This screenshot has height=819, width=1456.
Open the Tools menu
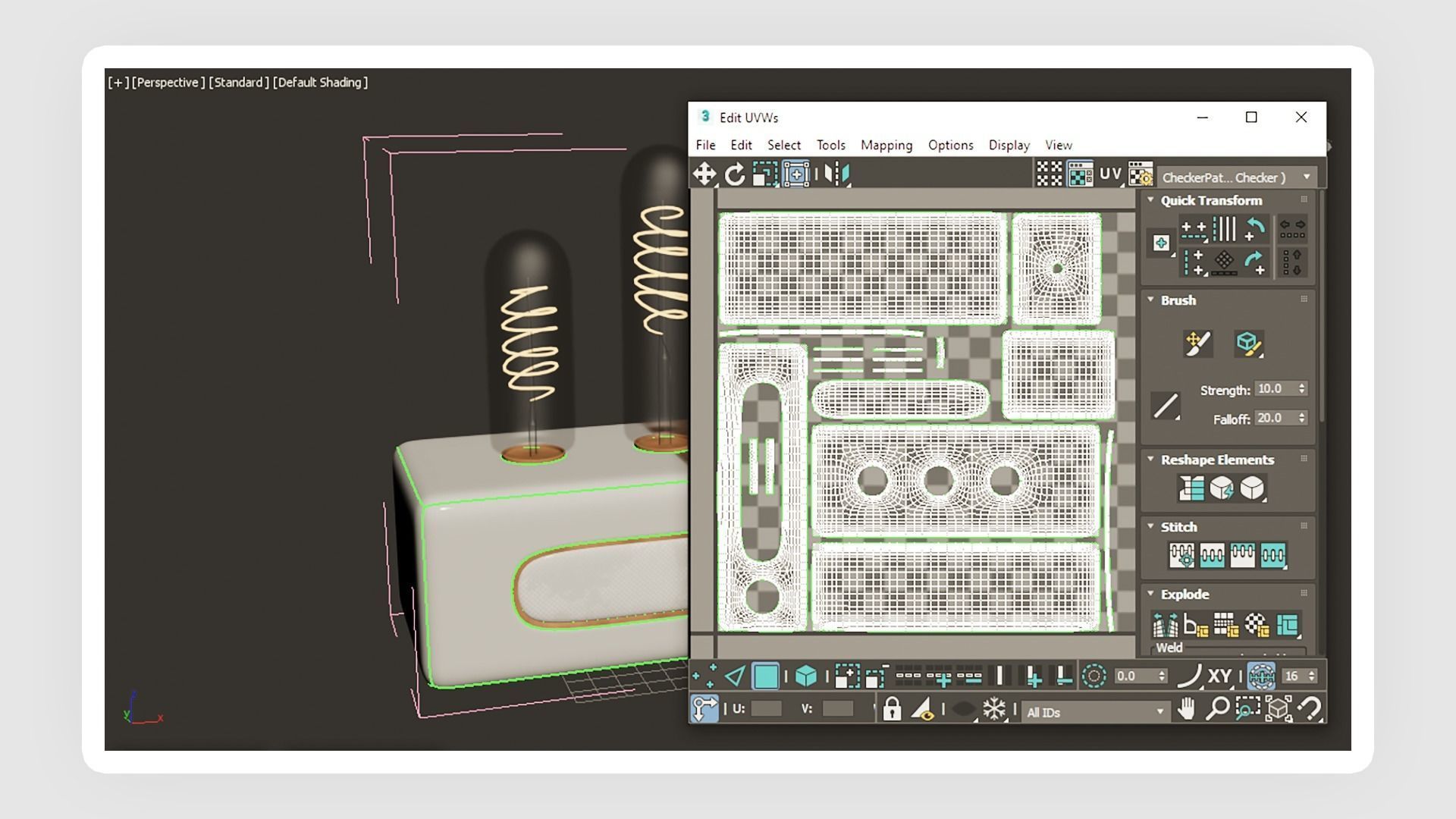[x=830, y=145]
